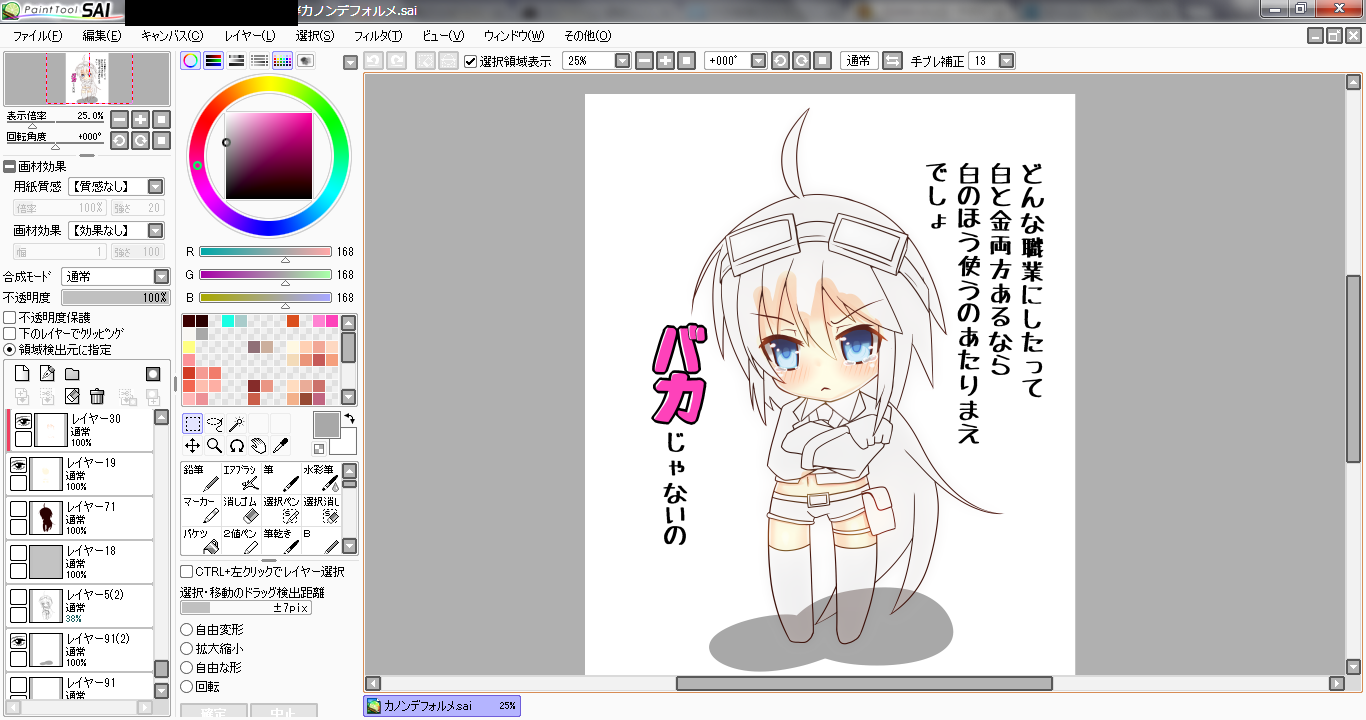The image size is (1366, 720).
Task: Open the 手ブレ補正 stabilizer dropdown
Action: coord(1006,61)
